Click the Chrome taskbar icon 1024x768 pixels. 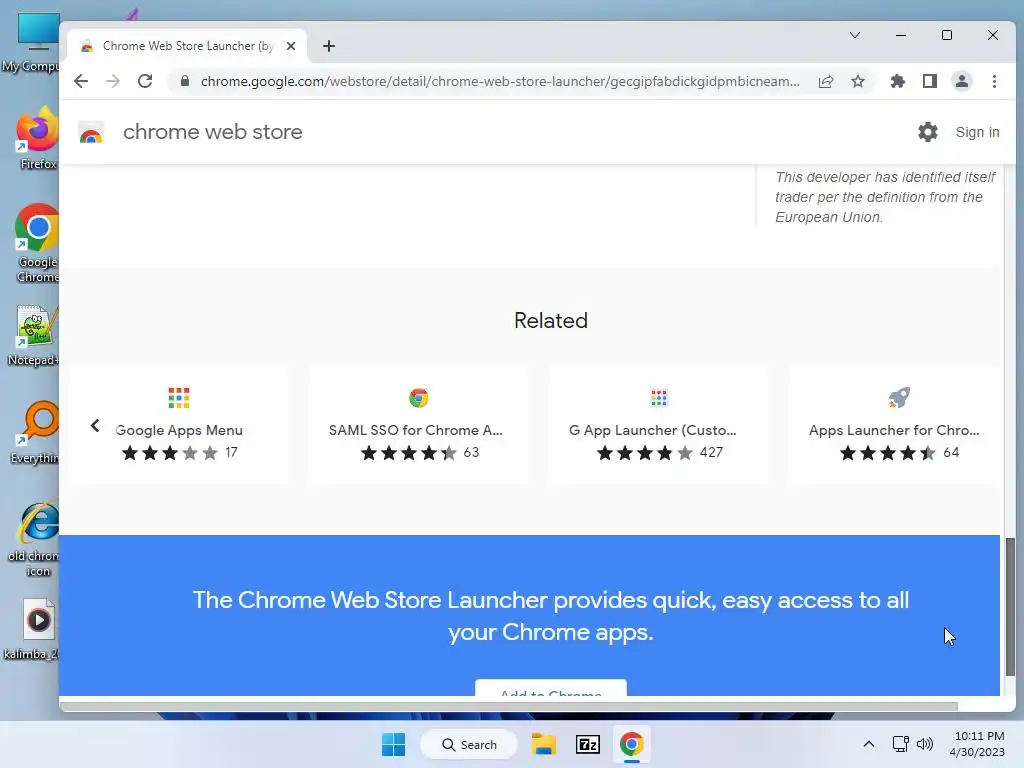[x=632, y=744]
